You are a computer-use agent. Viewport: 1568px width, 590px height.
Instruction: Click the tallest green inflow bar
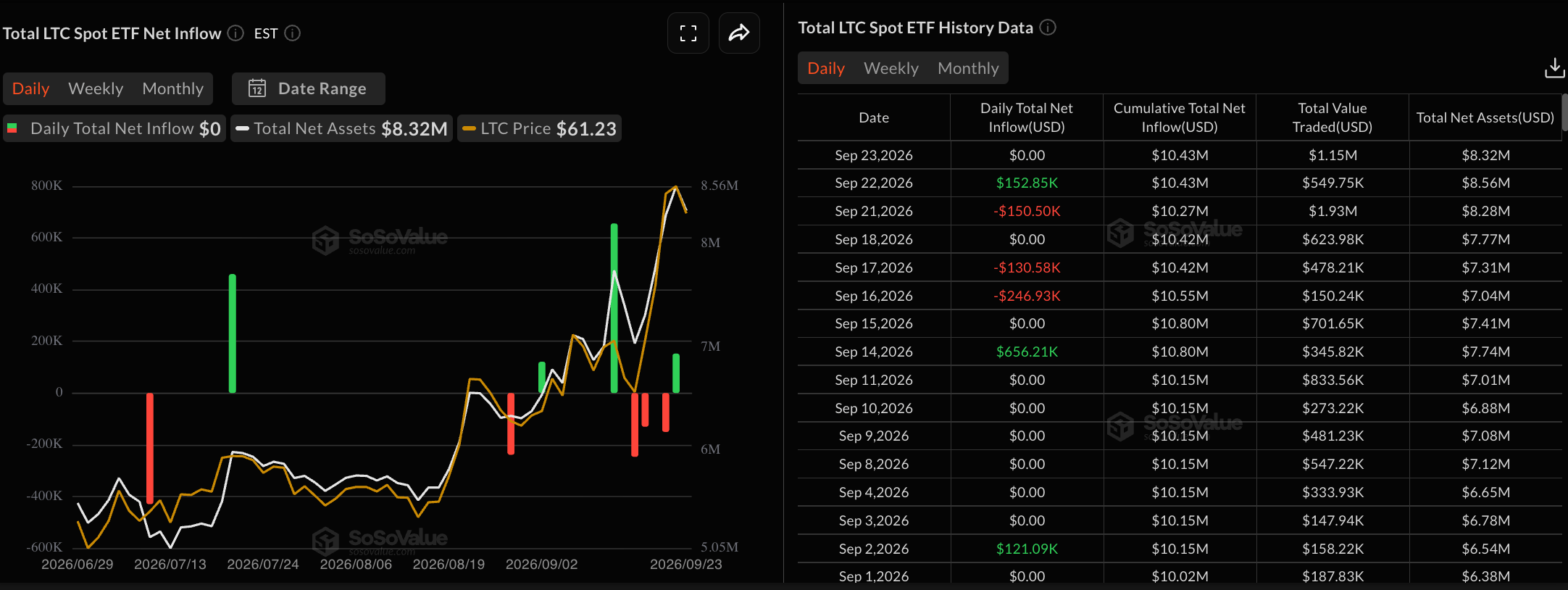(614, 308)
